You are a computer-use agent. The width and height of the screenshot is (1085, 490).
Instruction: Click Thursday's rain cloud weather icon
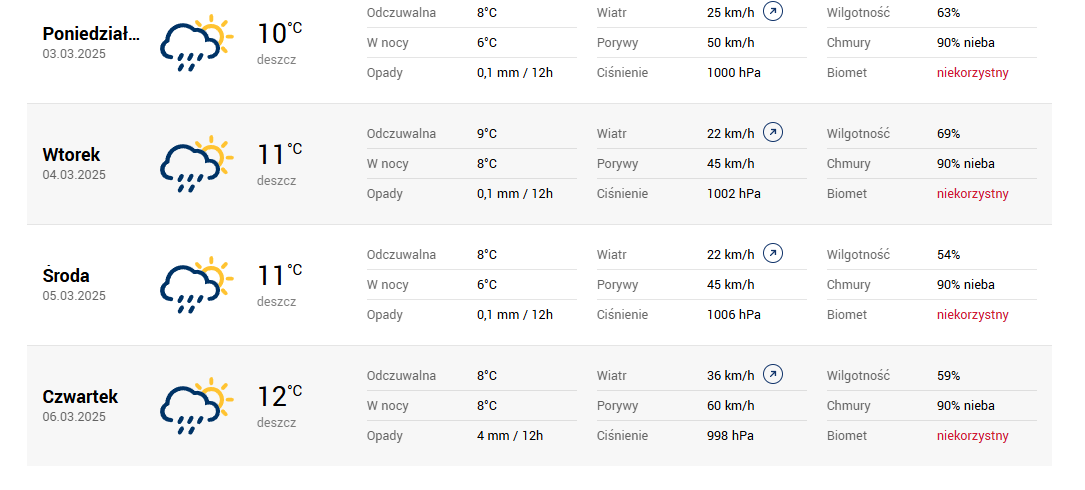pos(195,407)
